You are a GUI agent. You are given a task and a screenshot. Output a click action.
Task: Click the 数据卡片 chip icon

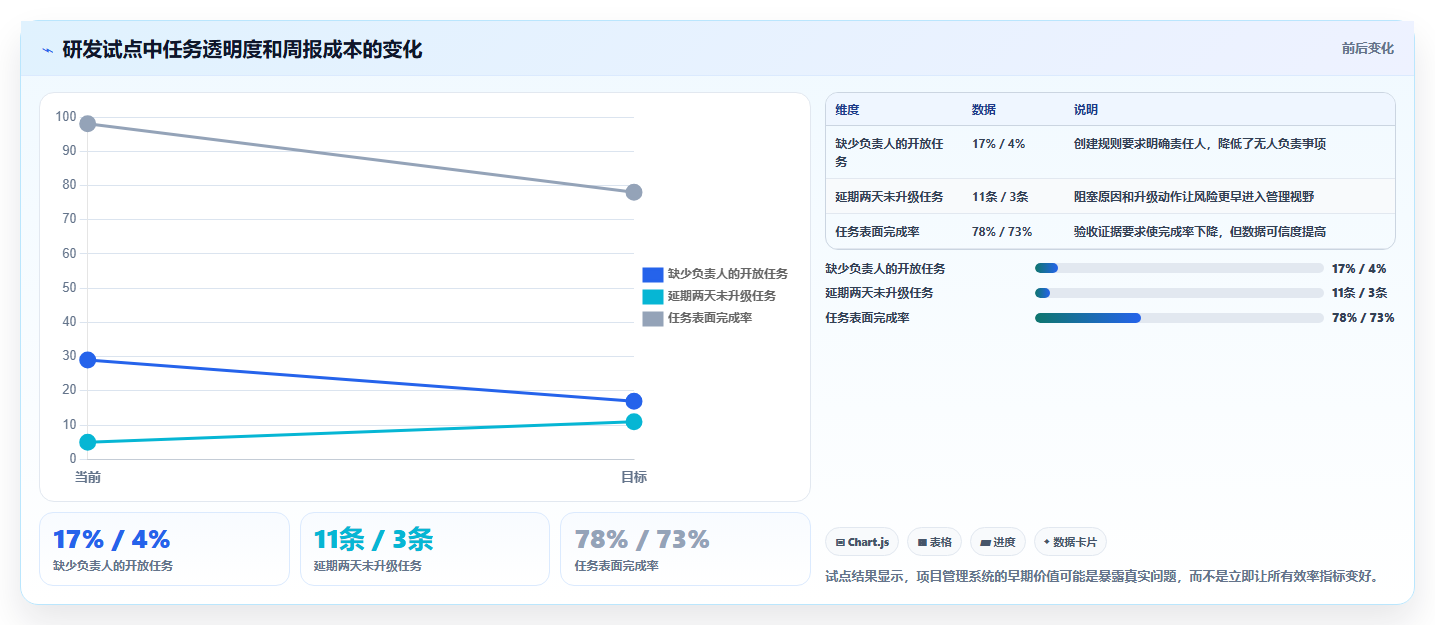[x=1046, y=542]
